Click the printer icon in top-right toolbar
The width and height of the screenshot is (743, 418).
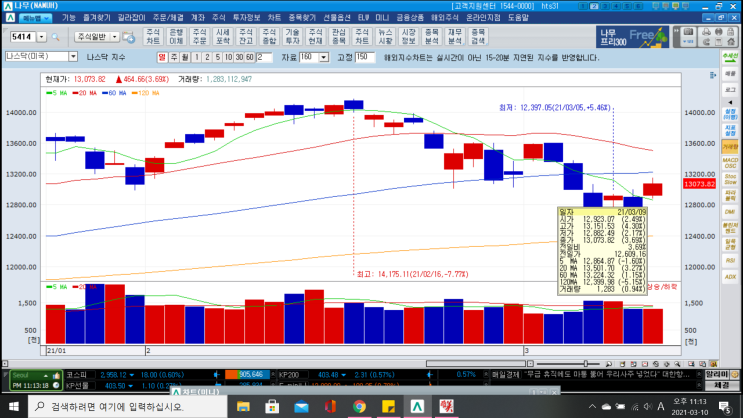[707, 32]
